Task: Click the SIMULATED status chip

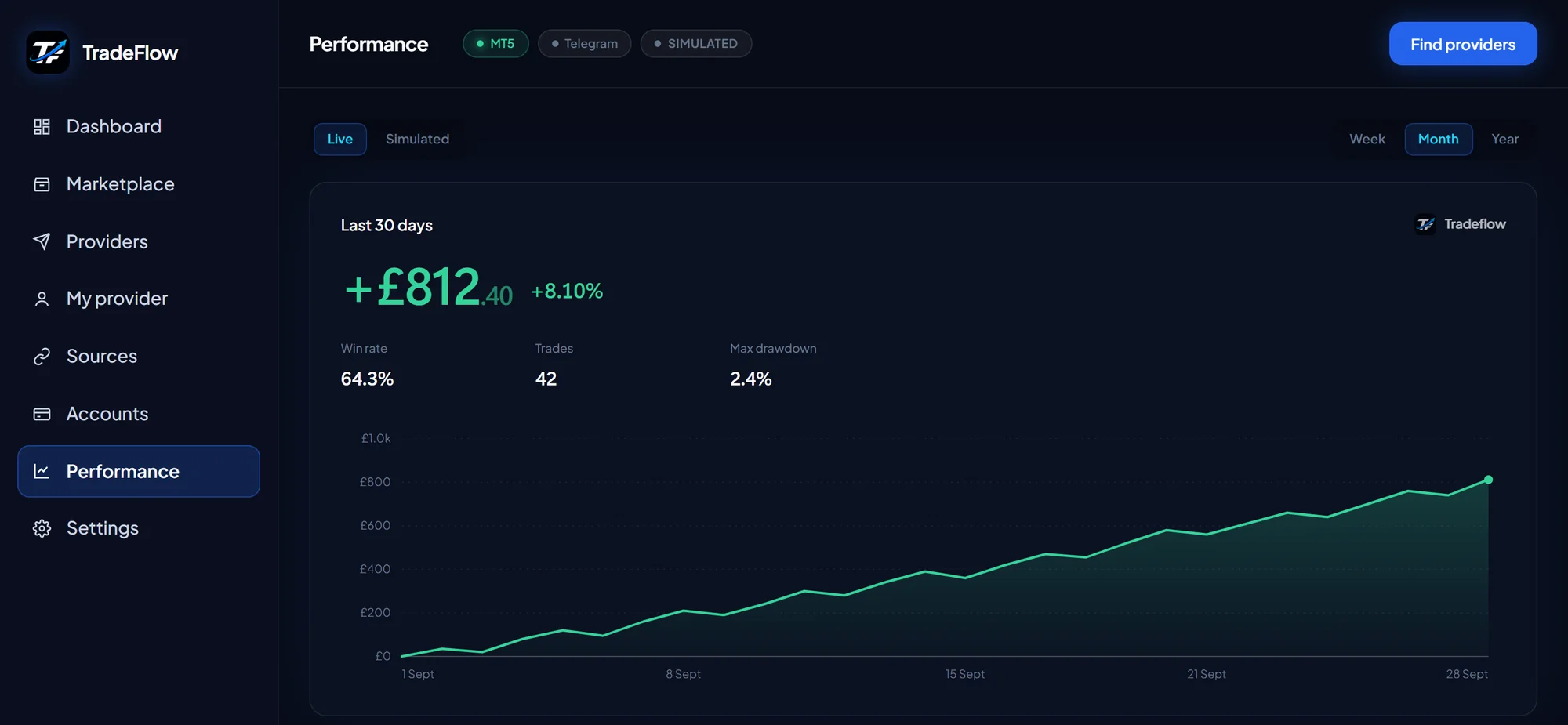Action: point(696,44)
